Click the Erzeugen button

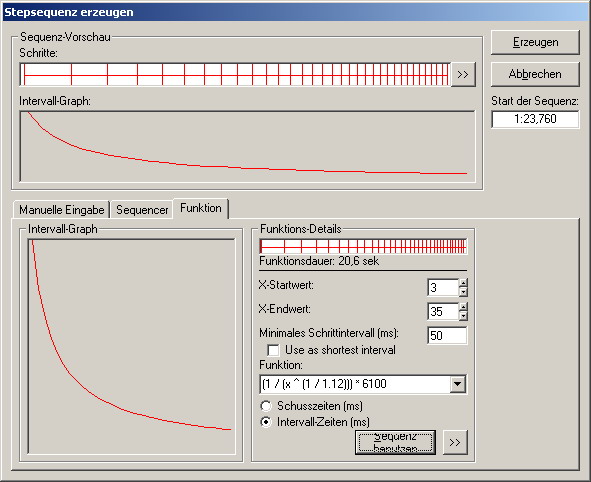[x=535, y=42]
